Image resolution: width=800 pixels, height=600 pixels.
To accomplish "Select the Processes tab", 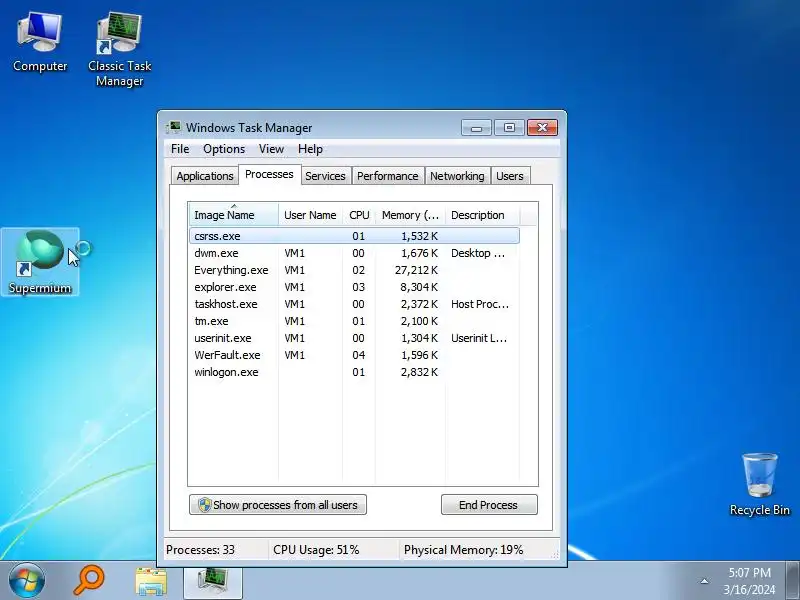I will 269,174.
